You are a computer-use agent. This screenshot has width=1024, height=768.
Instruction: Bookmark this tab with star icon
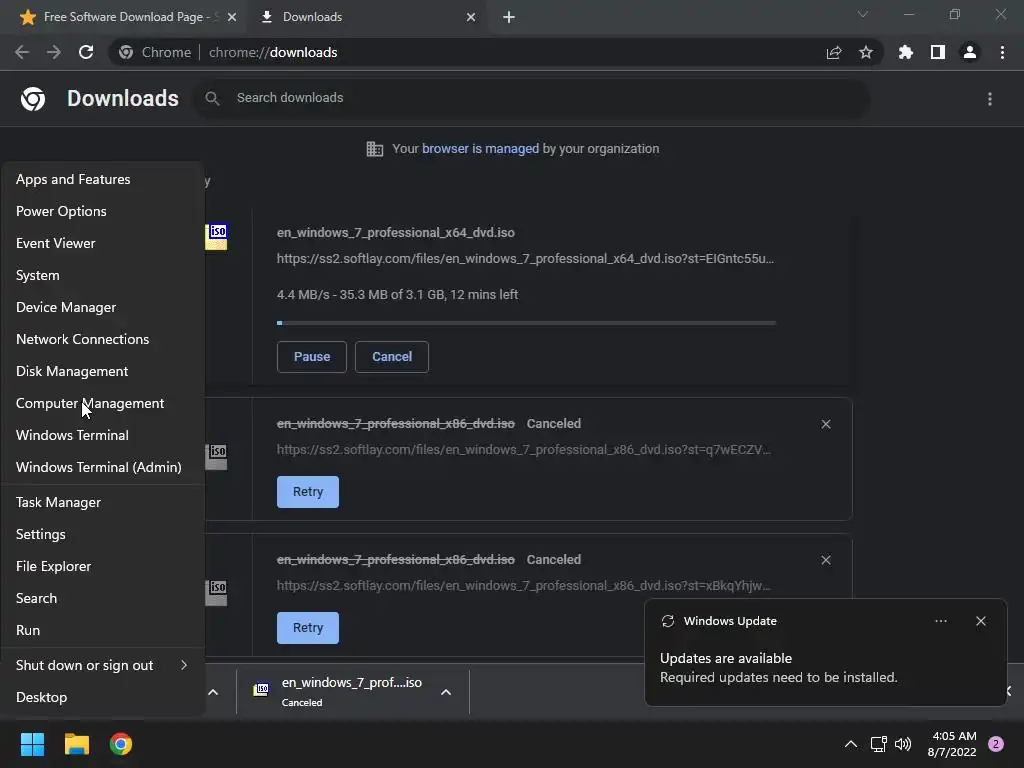click(x=865, y=52)
